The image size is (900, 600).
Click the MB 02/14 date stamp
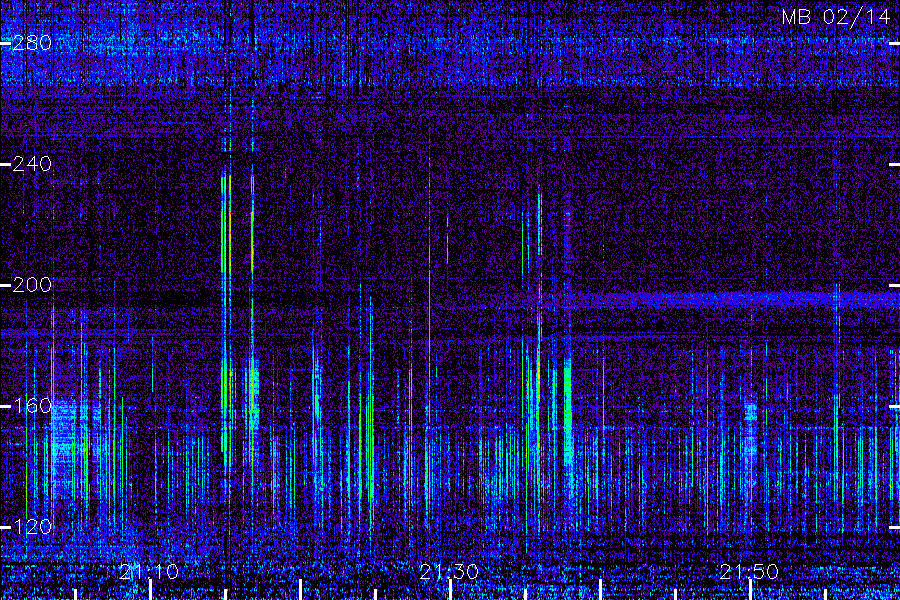click(836, 17)
